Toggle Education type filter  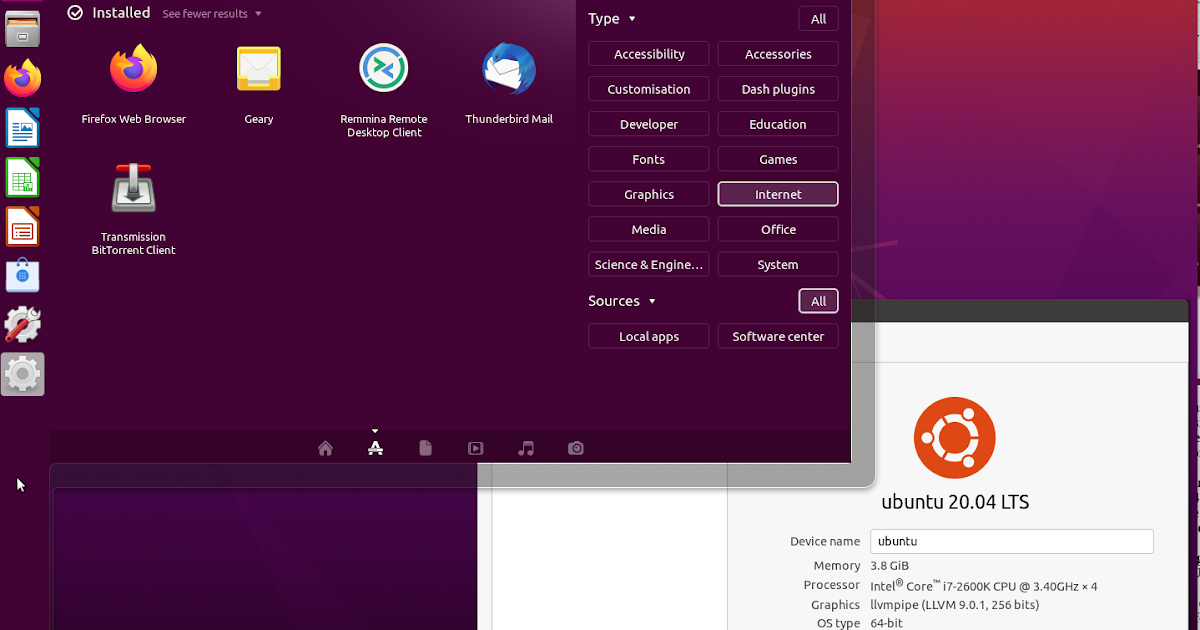778,124
